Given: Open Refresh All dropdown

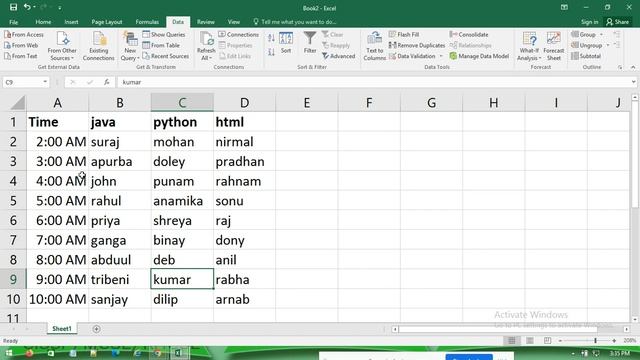Looking at the screenshot, I should [x=206, y=46].
